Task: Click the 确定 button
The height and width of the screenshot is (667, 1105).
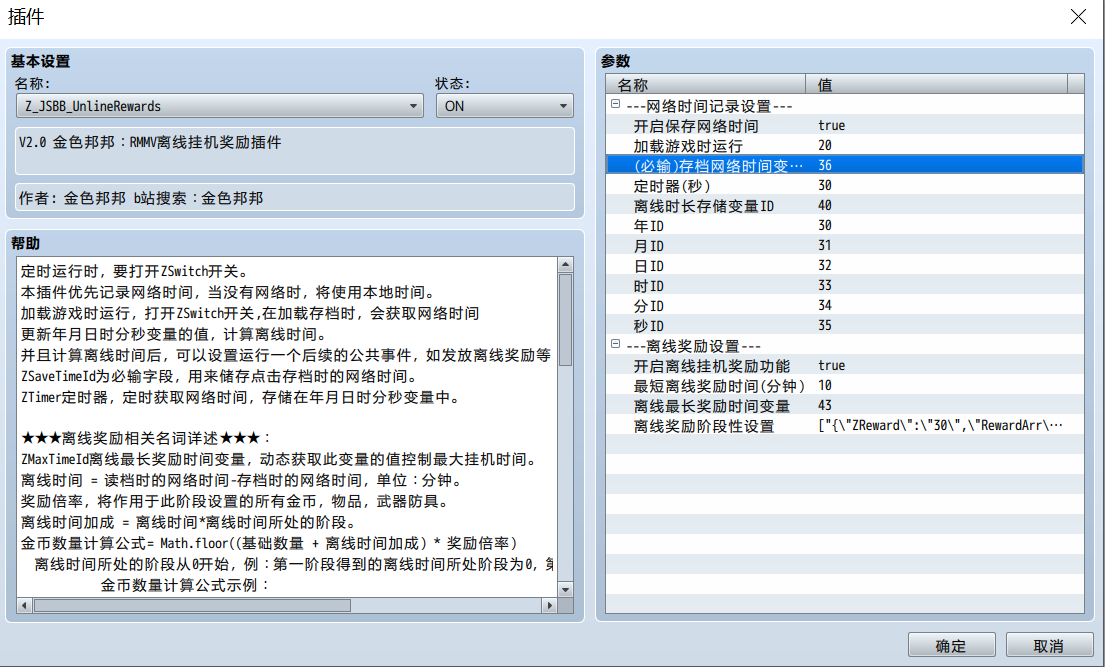Action: [x=951, y=645]
